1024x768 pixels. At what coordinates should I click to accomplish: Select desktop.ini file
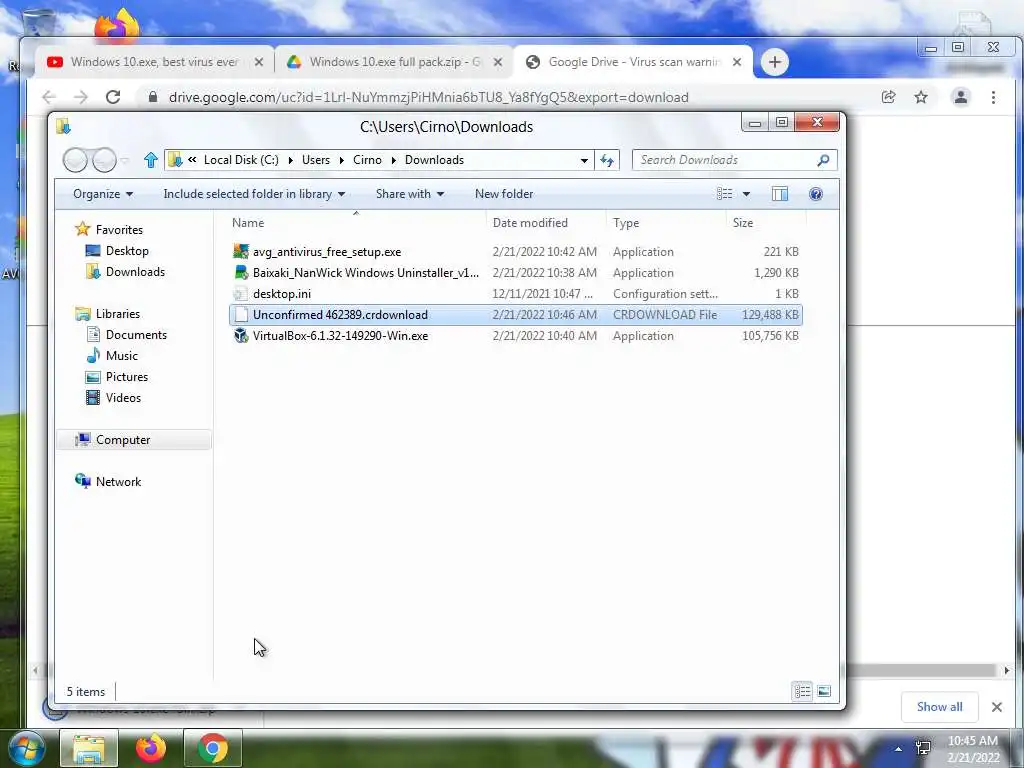[515, 294]
